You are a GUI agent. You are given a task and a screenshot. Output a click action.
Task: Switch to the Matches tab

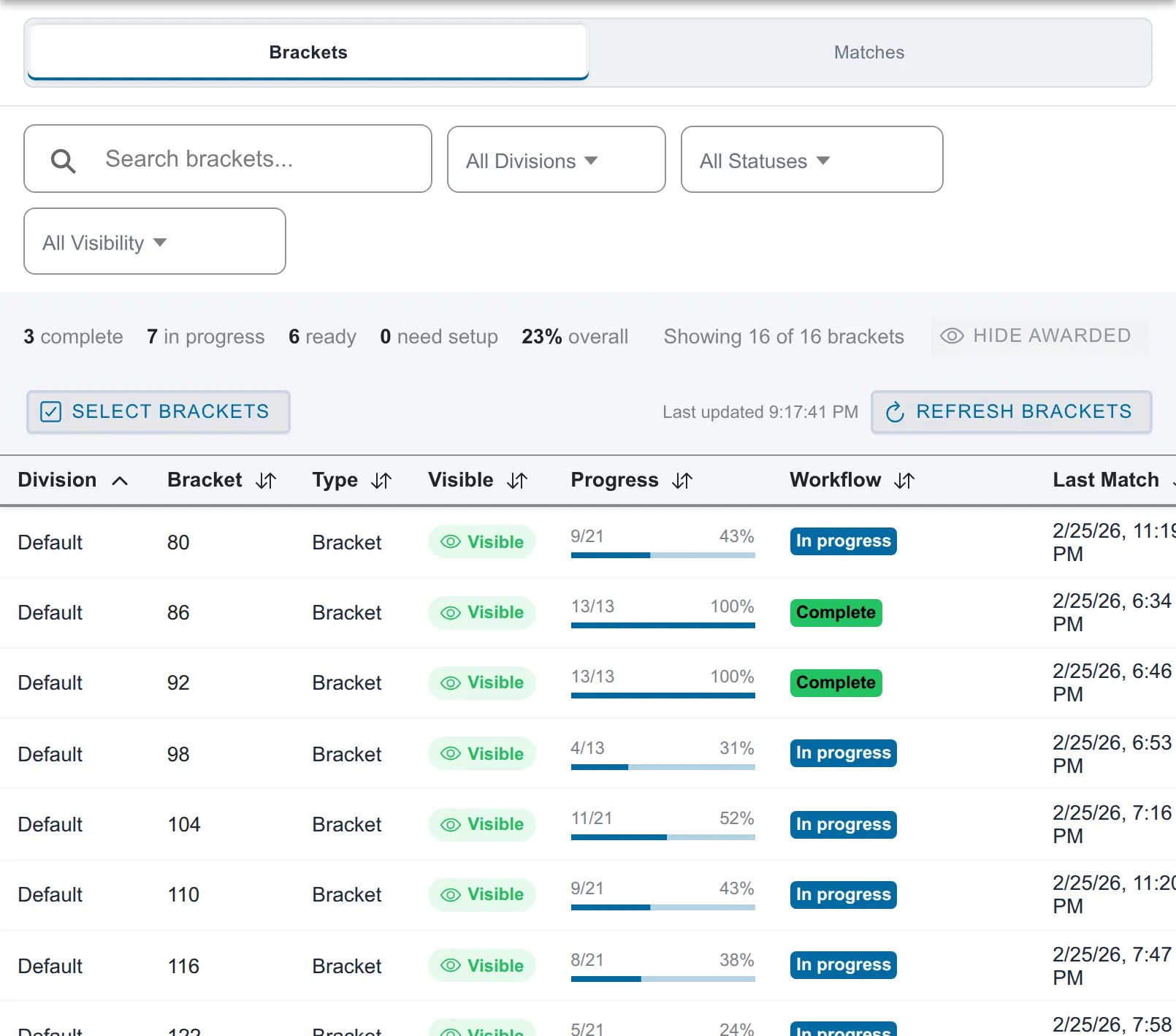click(x=869, y=53)
